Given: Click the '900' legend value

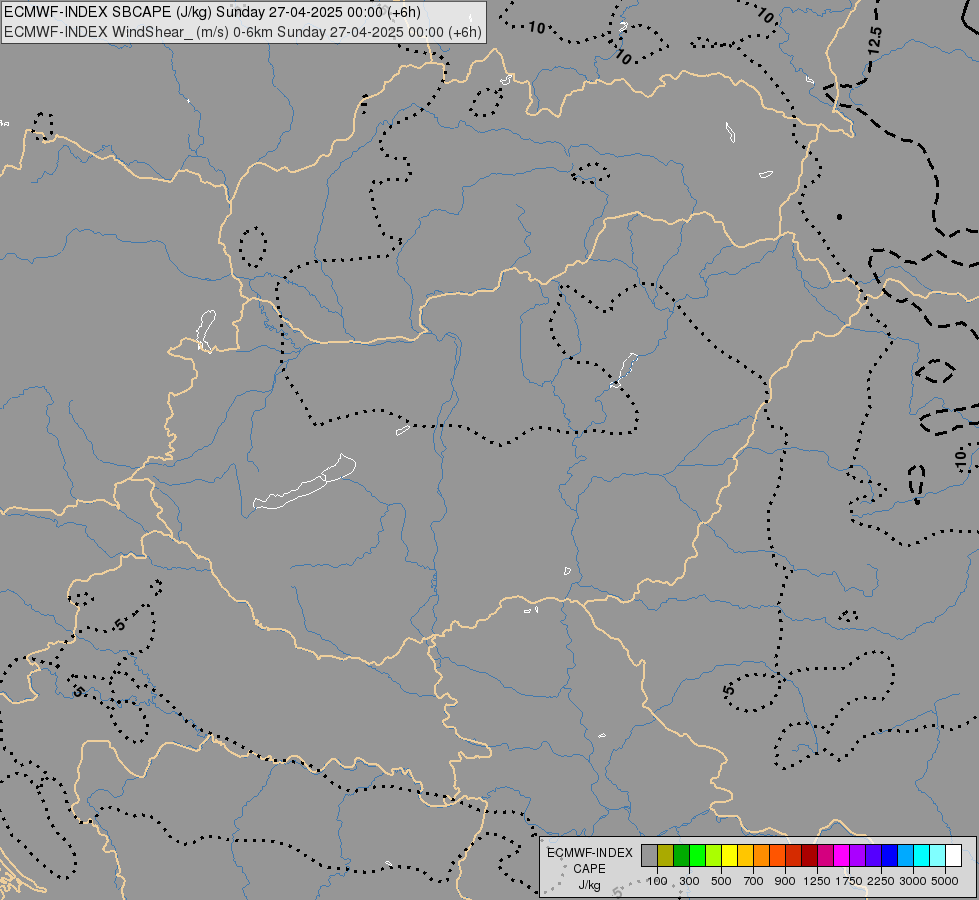Looking at the screenshot, I should [785, 881].
